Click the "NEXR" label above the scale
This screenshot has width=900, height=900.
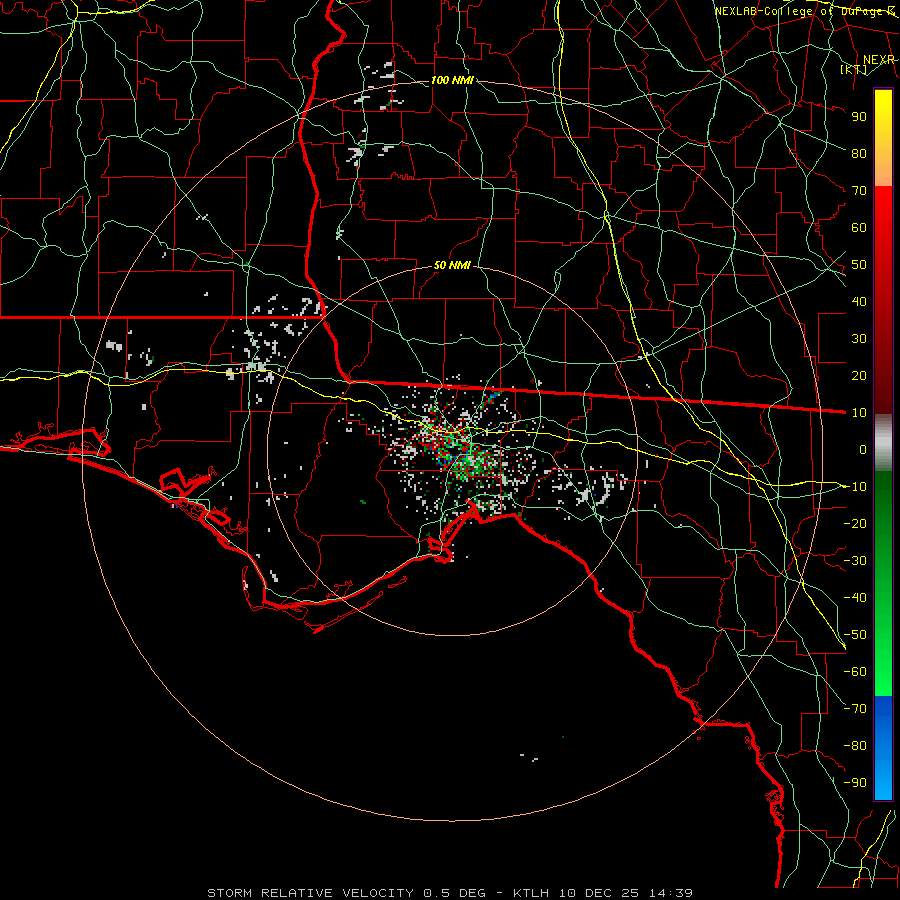pyautogui.click(x=878, y=60)
